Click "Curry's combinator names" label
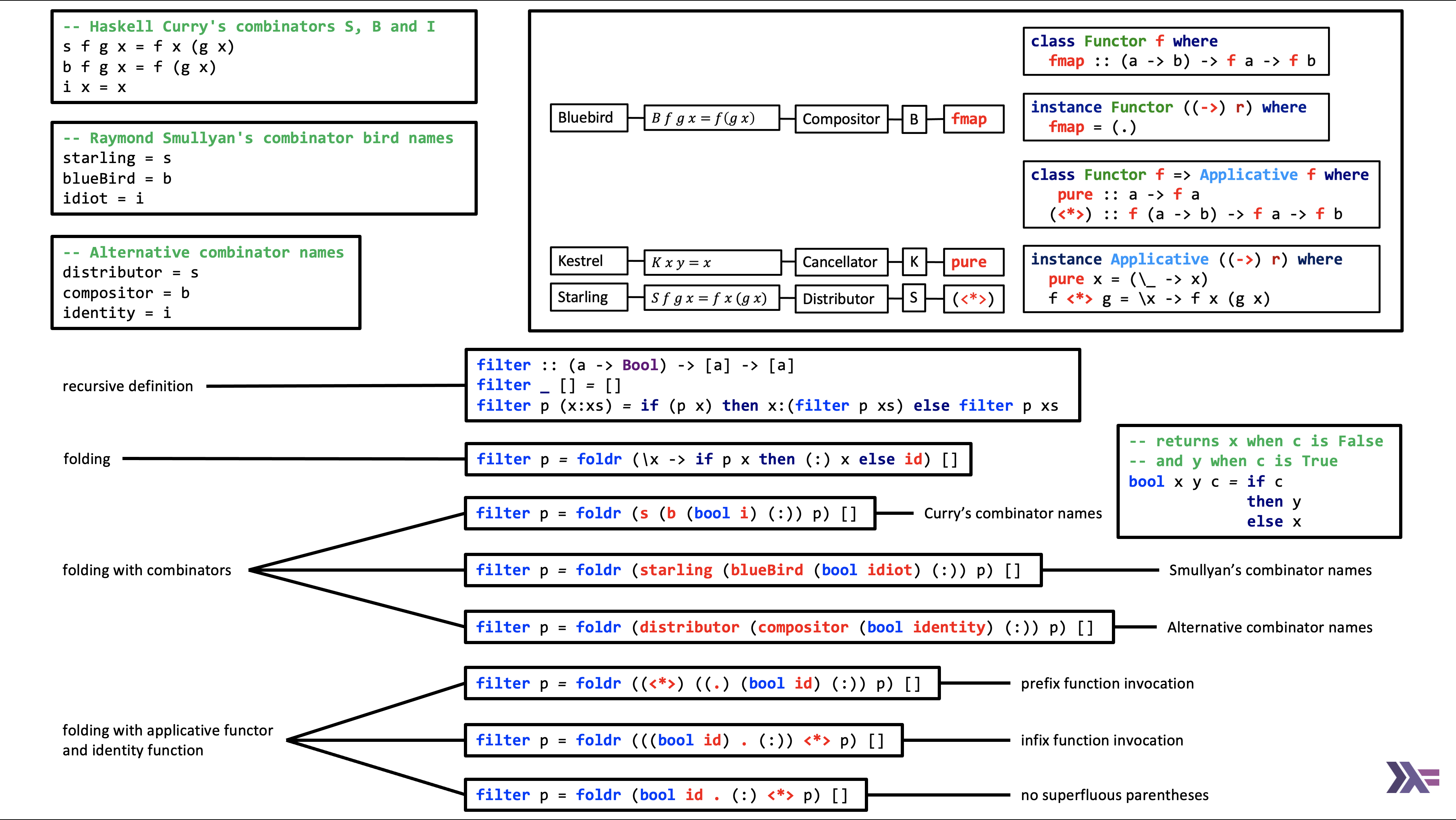 click(x=1013, y=513)
